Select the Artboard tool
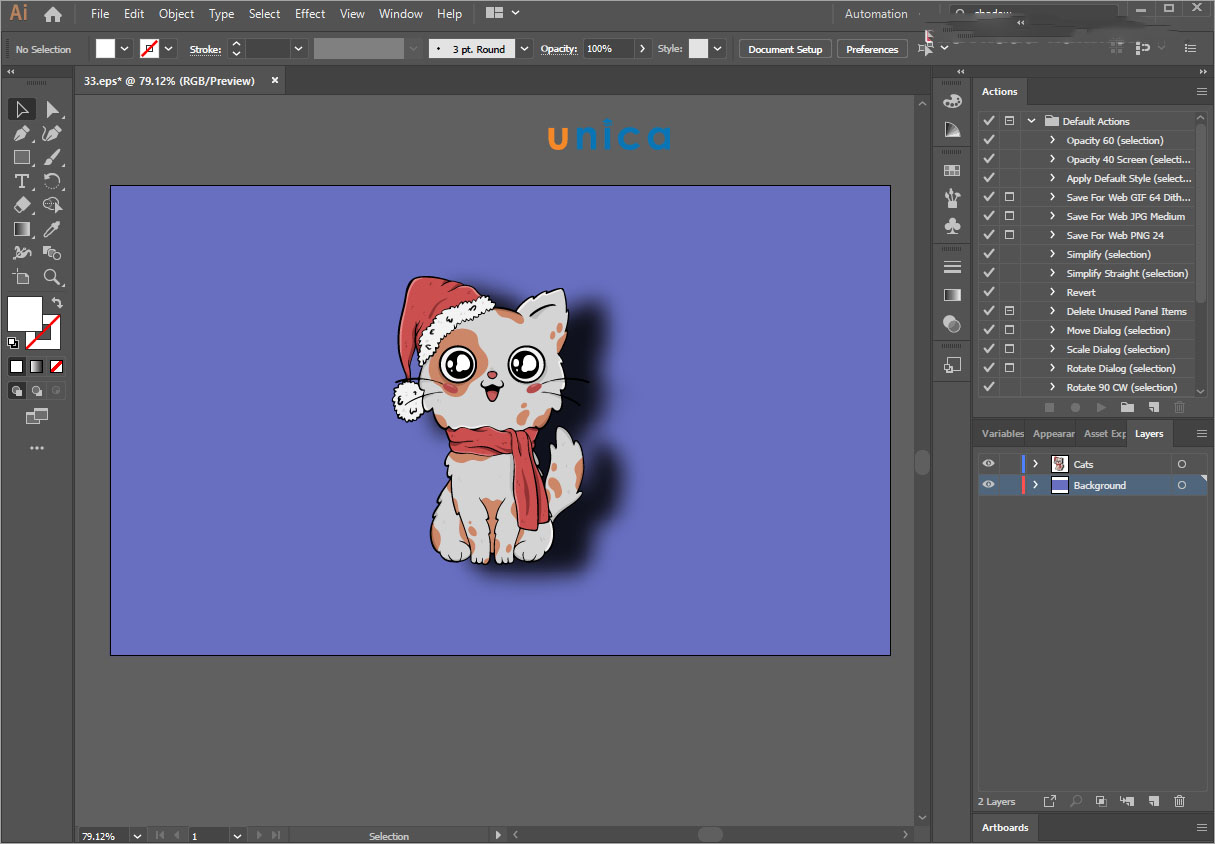This screenshot has width=1215, height=844. 22,277
